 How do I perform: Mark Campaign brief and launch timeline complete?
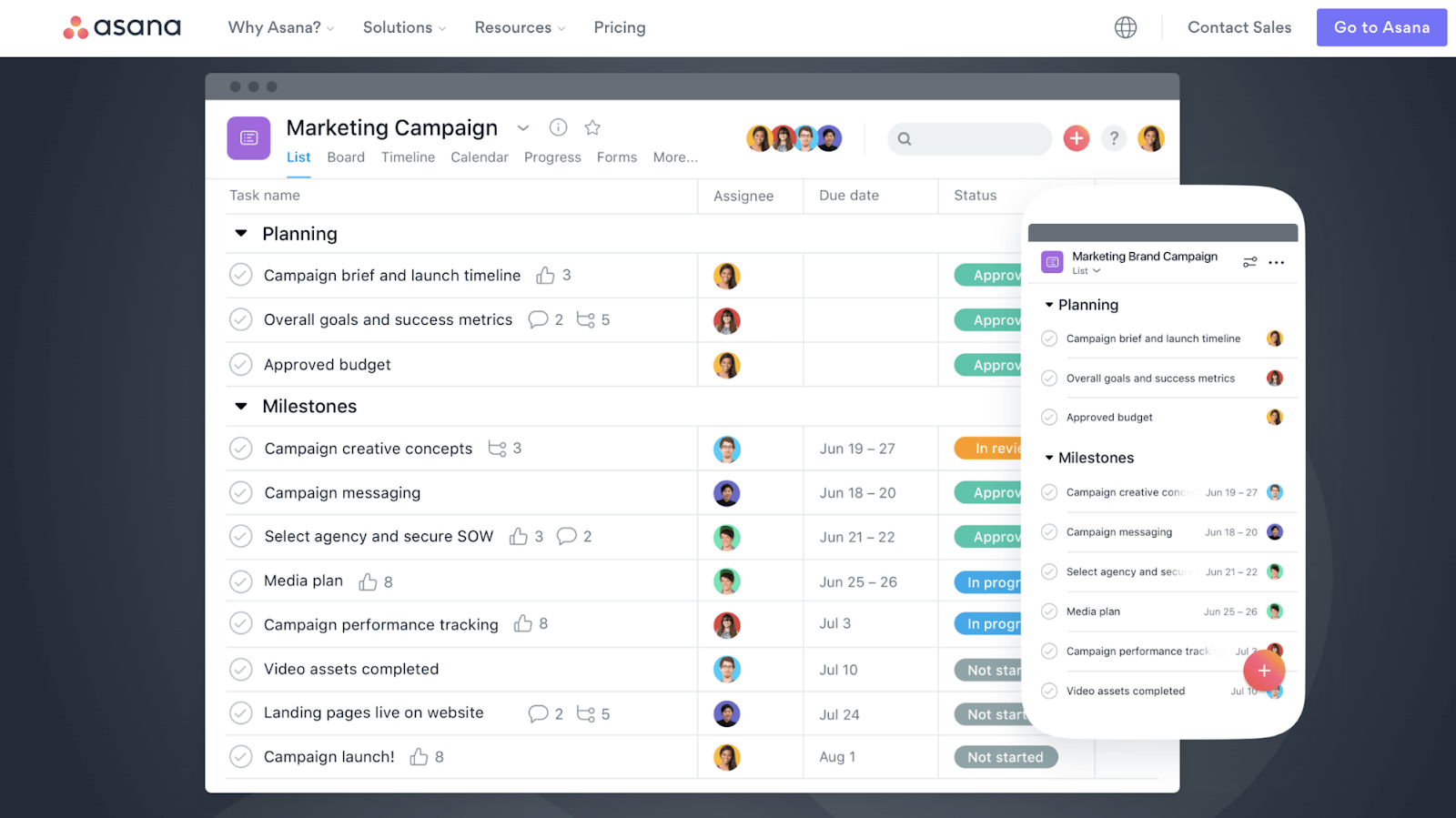240,275
